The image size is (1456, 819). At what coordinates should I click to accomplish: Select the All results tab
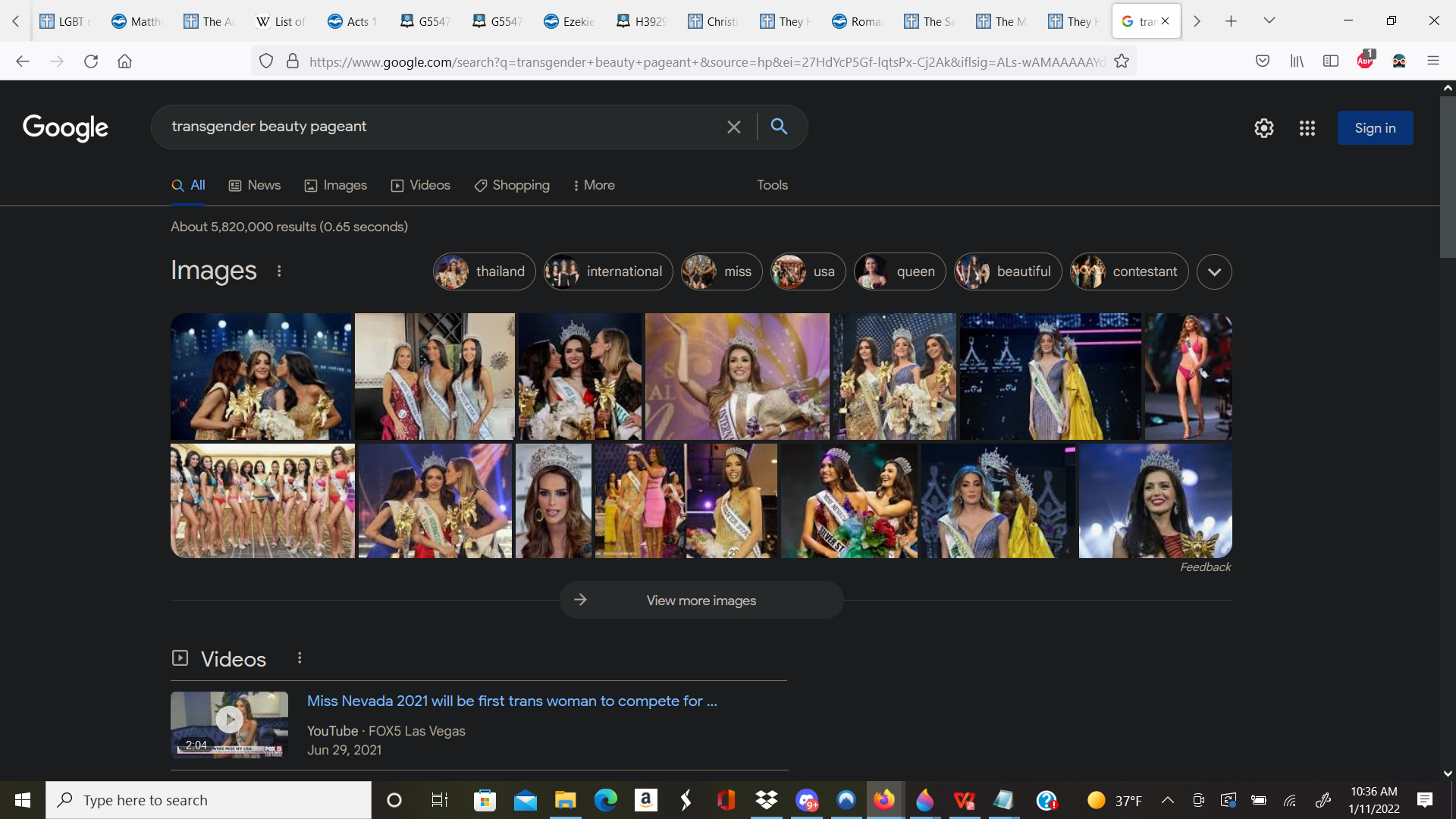tap(189, 185)
